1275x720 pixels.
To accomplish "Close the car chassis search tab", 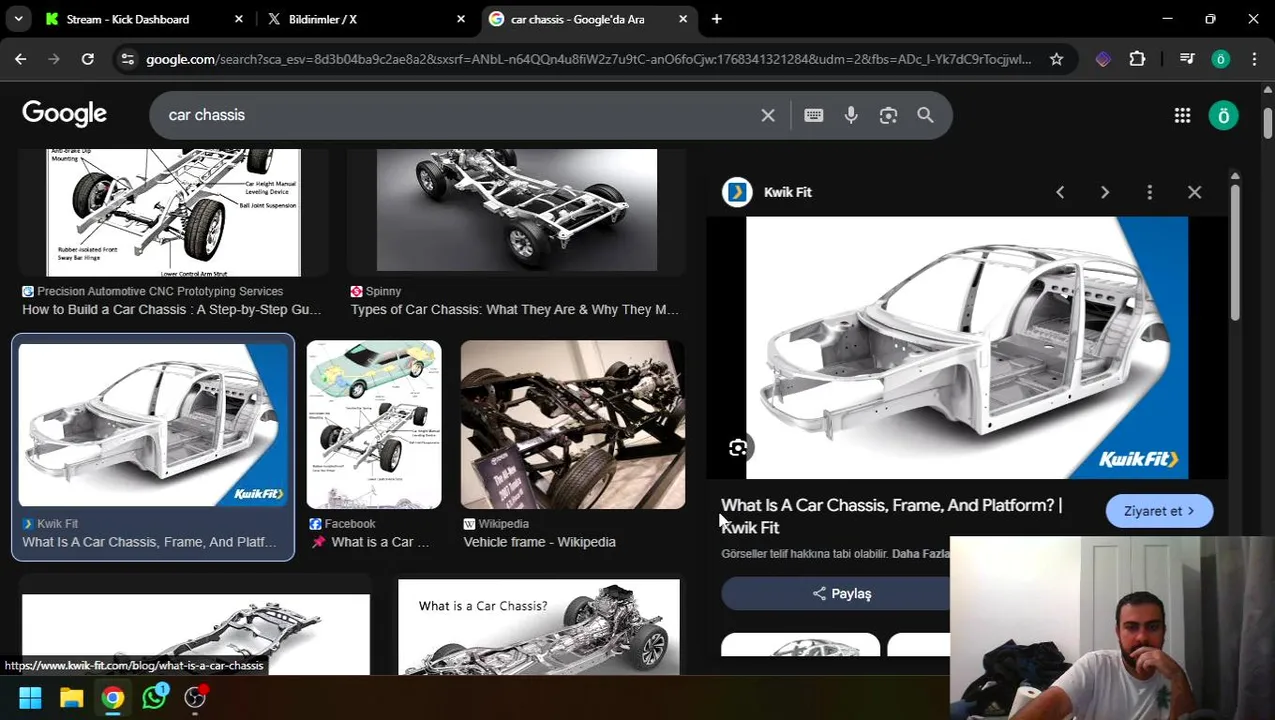I will [x=682, y=19].
